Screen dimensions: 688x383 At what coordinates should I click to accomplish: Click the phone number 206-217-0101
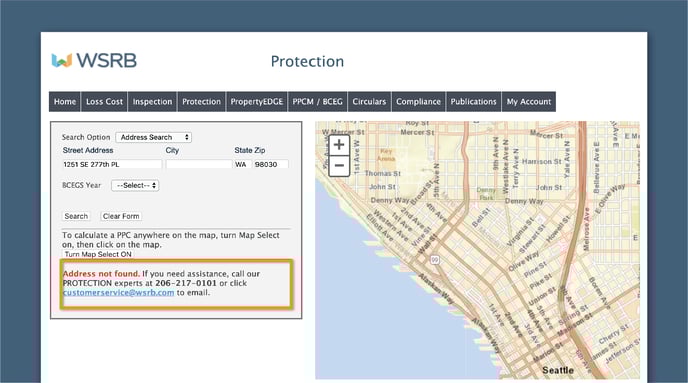point(186,283)
